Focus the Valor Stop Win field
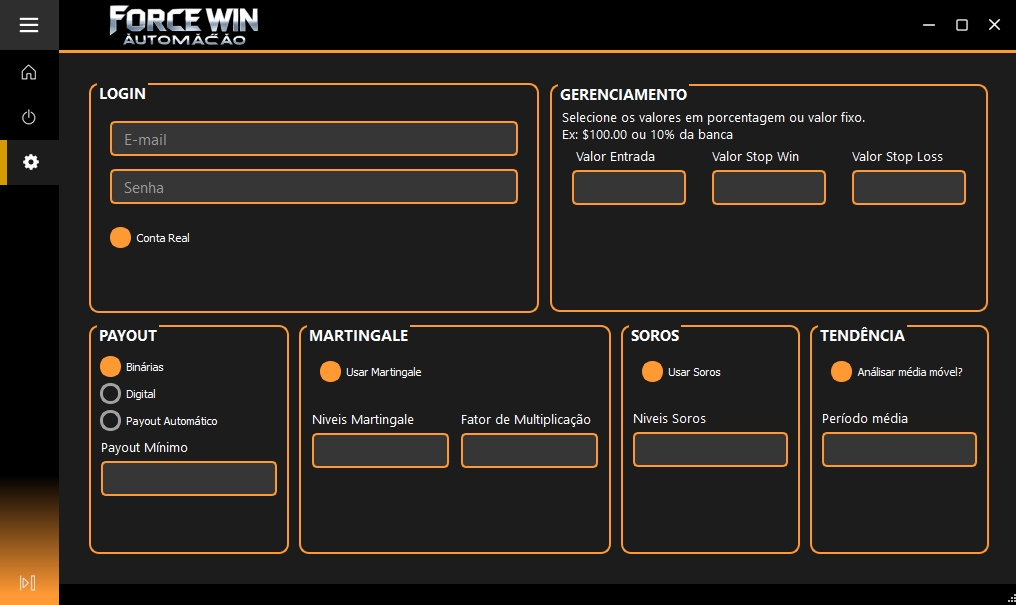 [x=768, y=188]
